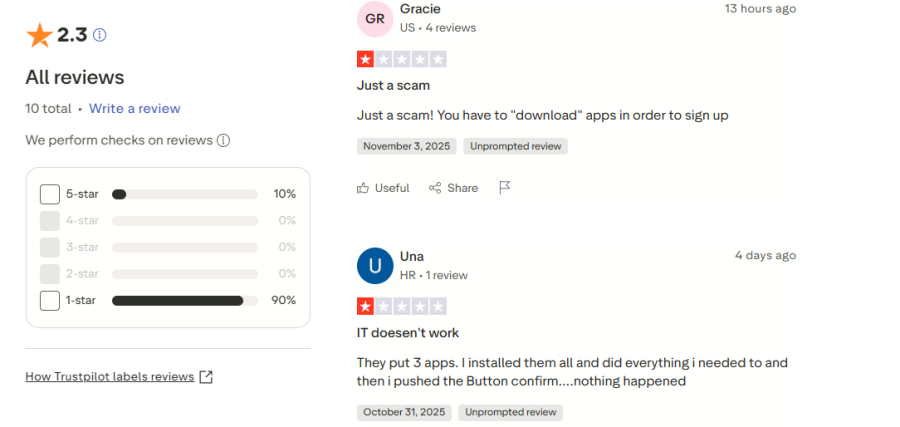Click the external link icon beside Trustpilot labels
The width and height of the screenshot is (900, 427).
[x=206, y=377]
